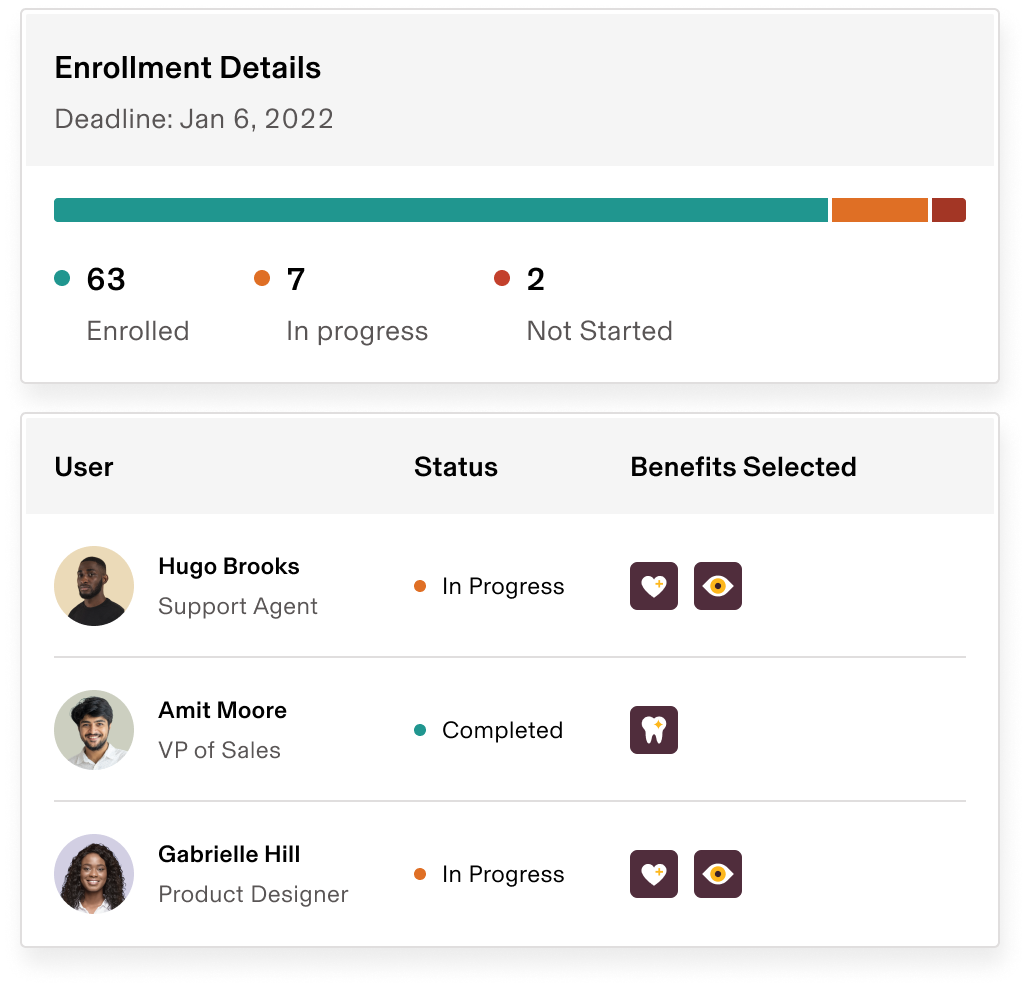Click the Benefits Selected column header
Screen dimensions: 1028x988
coord(743,467)
